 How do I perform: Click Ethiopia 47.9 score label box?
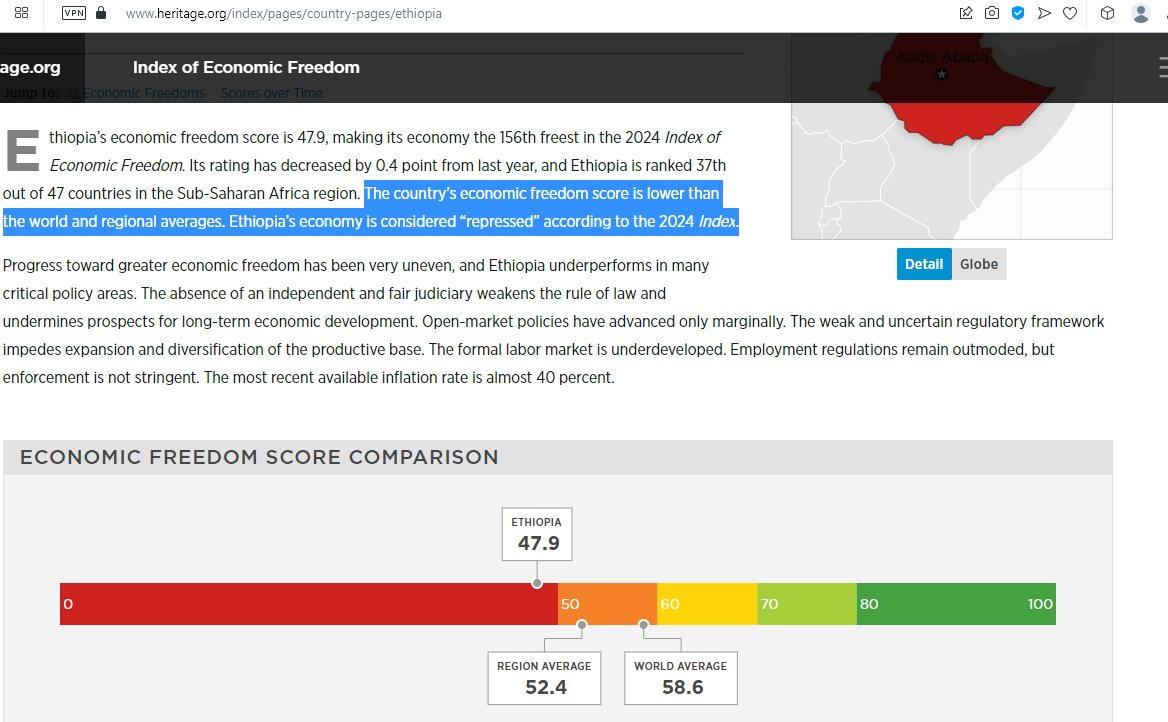pyautogui.click(x=537, y=534)
